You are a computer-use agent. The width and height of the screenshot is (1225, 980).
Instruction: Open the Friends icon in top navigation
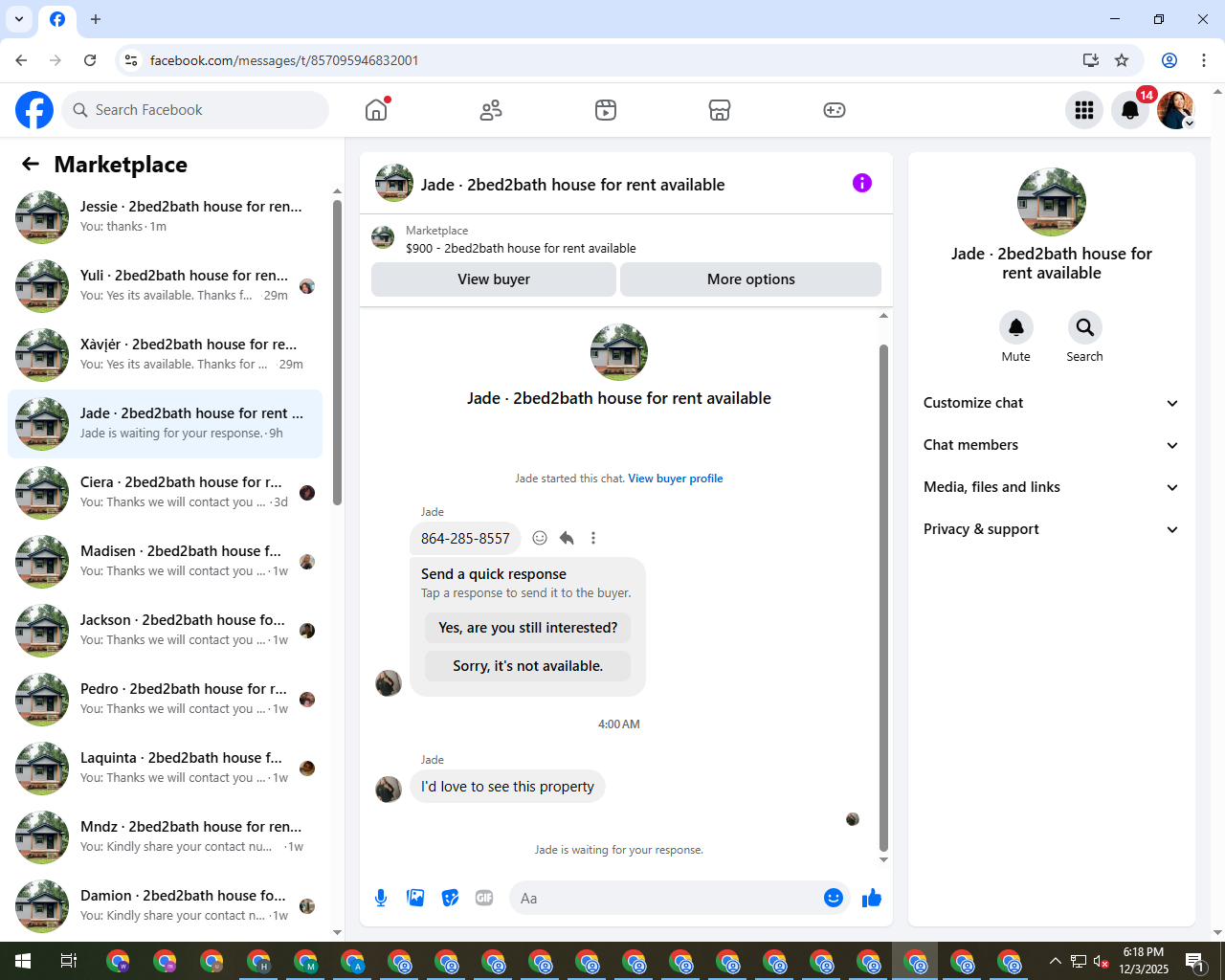point(491,110)
